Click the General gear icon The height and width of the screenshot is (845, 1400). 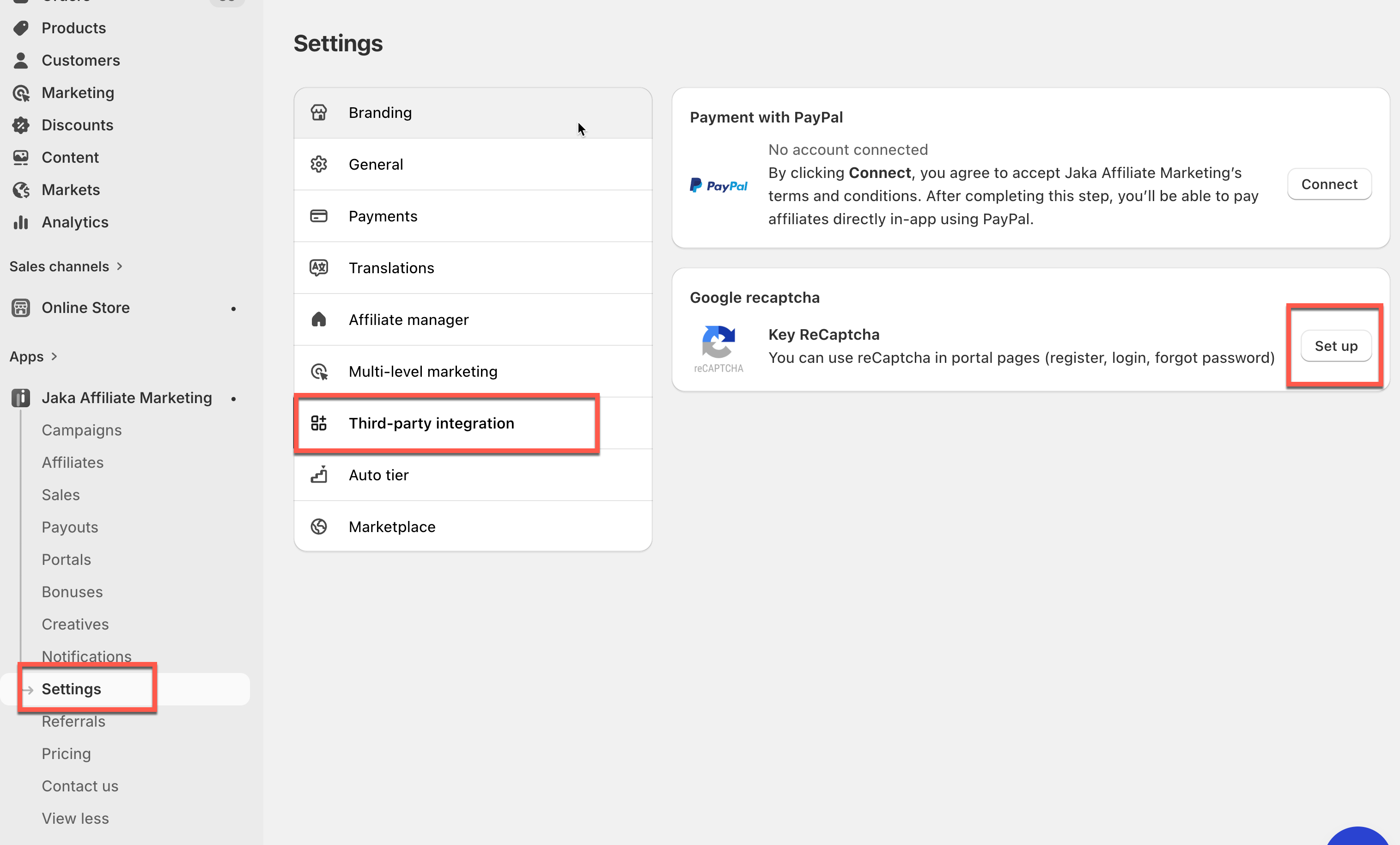point(319,164)
